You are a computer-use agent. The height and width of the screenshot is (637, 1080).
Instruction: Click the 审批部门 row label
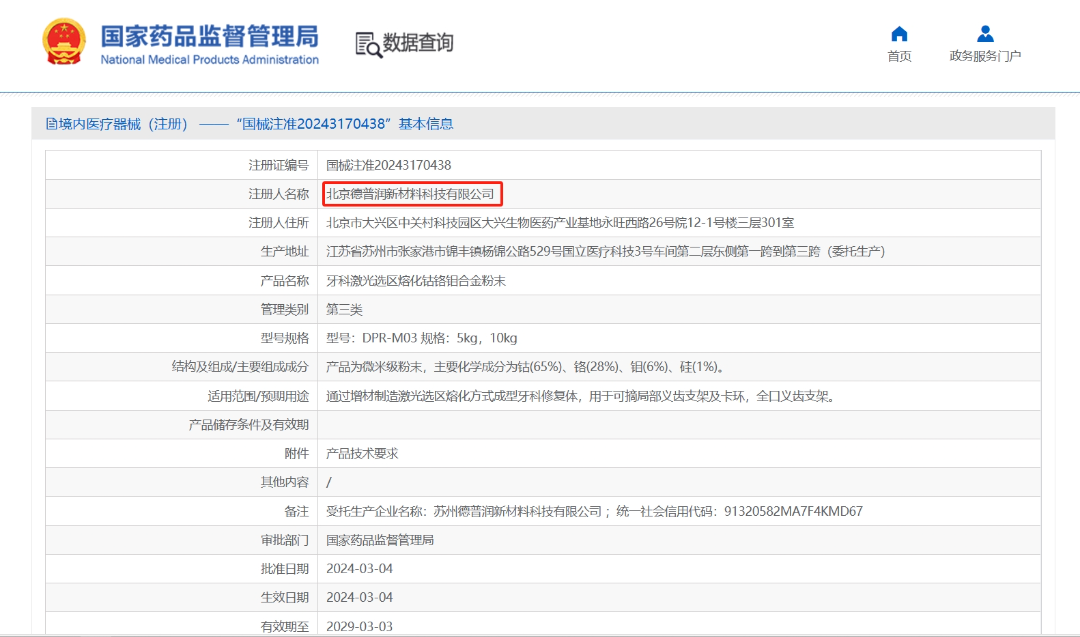(x=284, y=540)
